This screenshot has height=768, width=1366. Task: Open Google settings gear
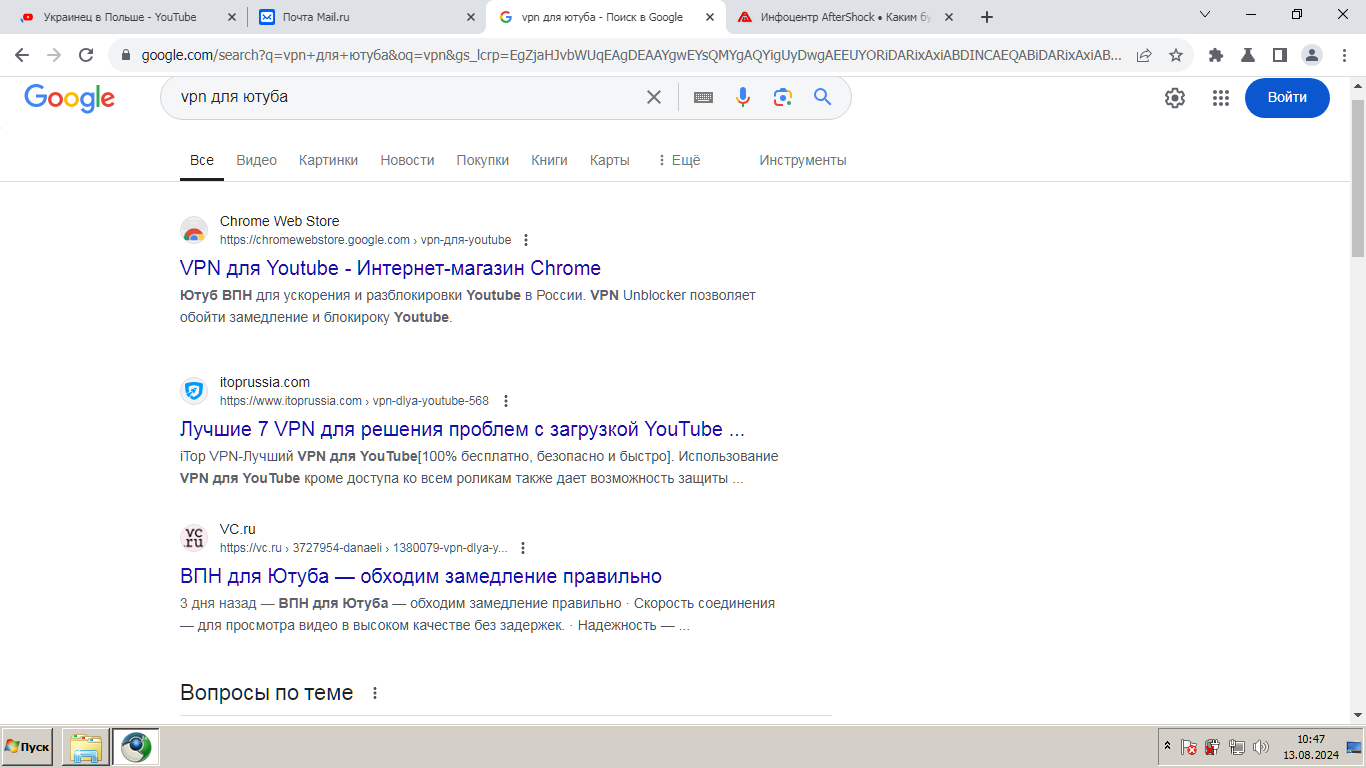1175,98
